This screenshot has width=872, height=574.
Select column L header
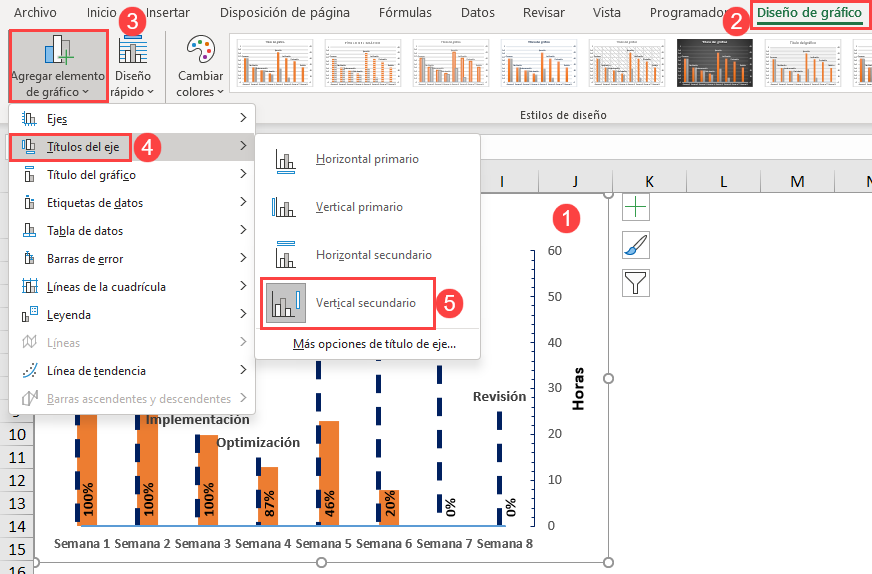pos(723,181)
